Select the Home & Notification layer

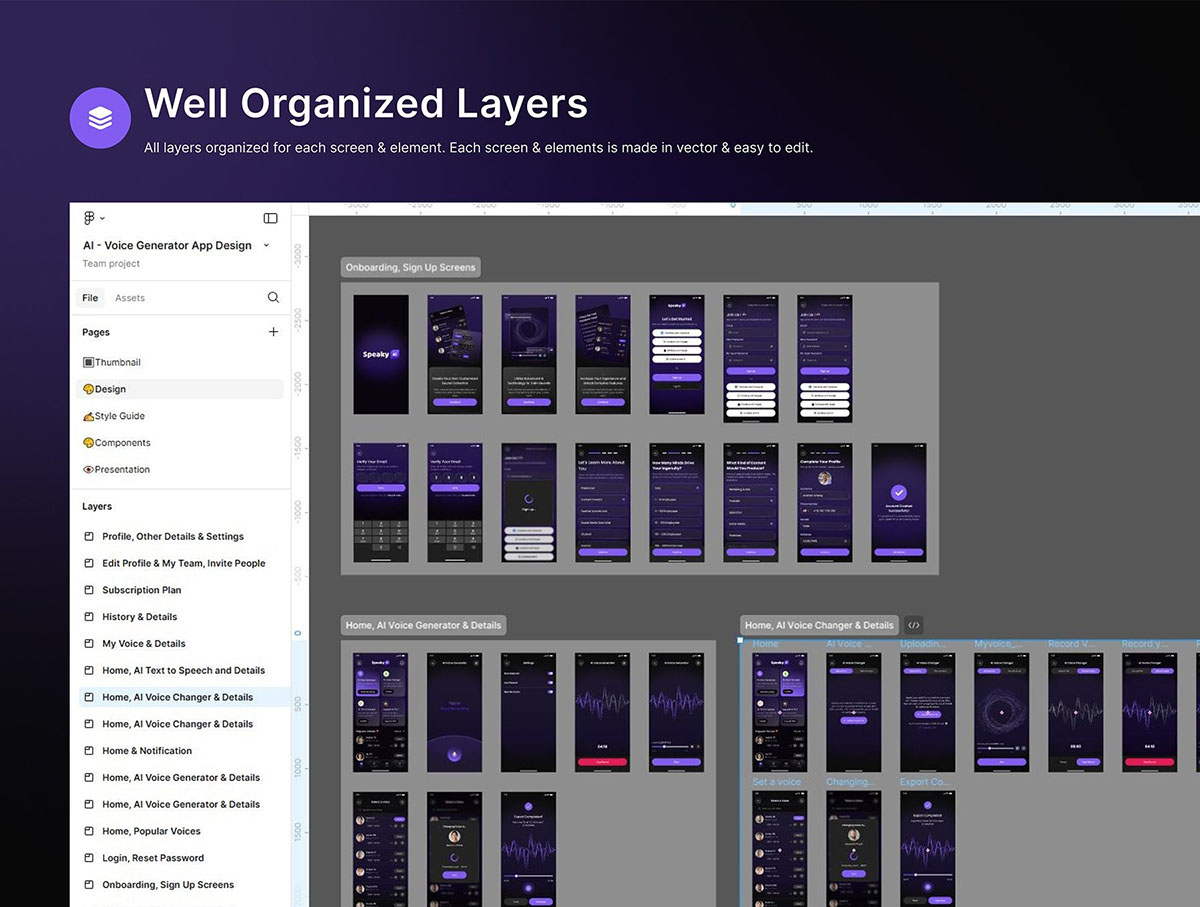point(147,751)
